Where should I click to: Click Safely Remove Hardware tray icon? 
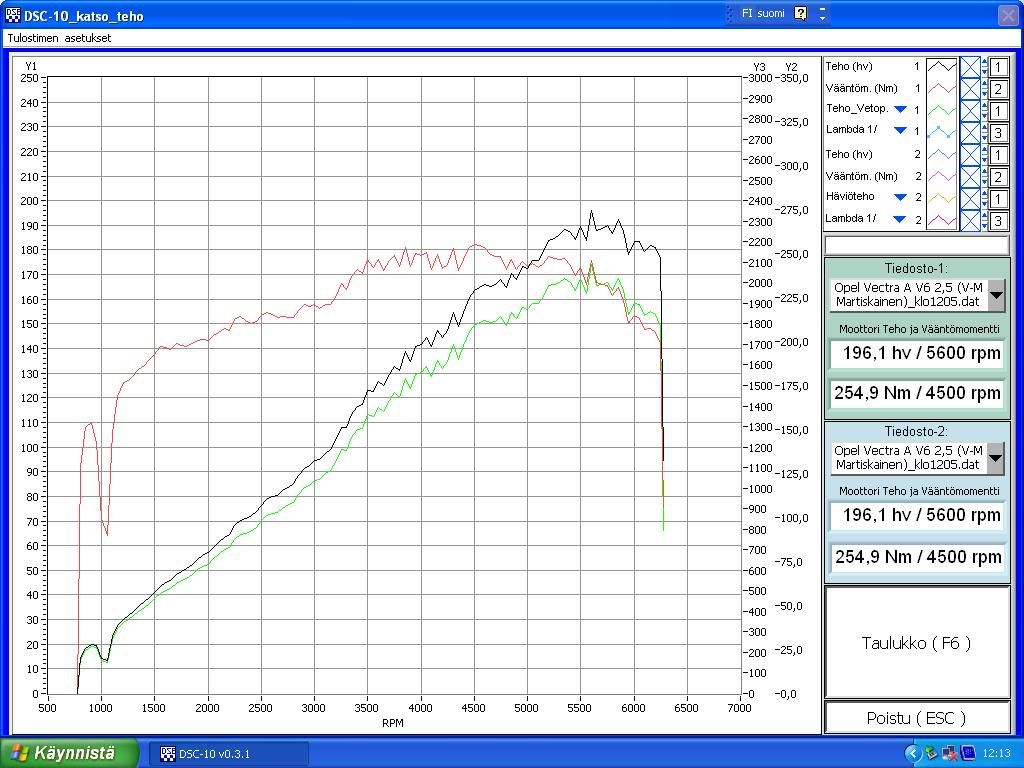931,753
